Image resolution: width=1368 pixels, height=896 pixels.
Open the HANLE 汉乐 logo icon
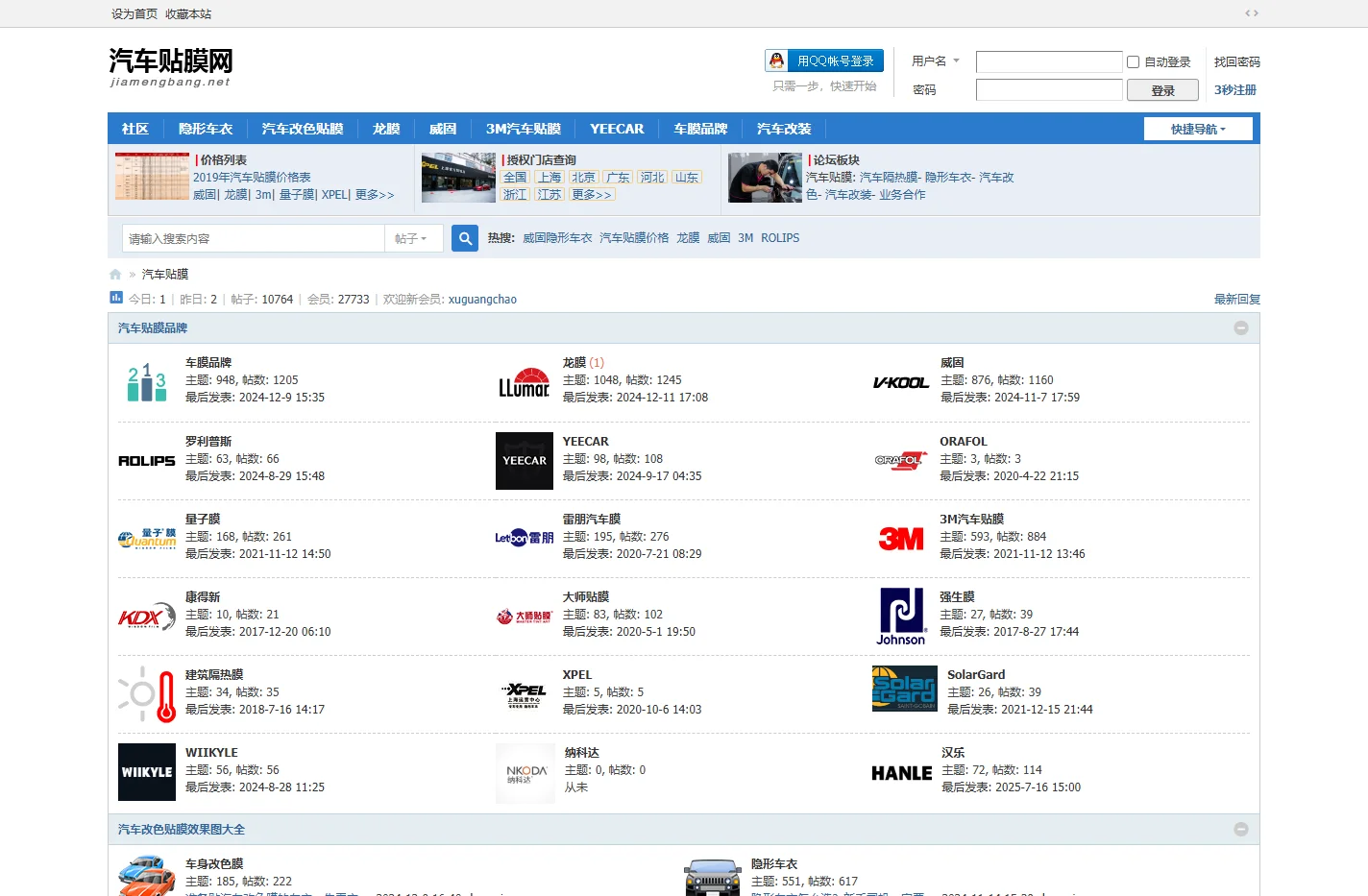(902, 773)
